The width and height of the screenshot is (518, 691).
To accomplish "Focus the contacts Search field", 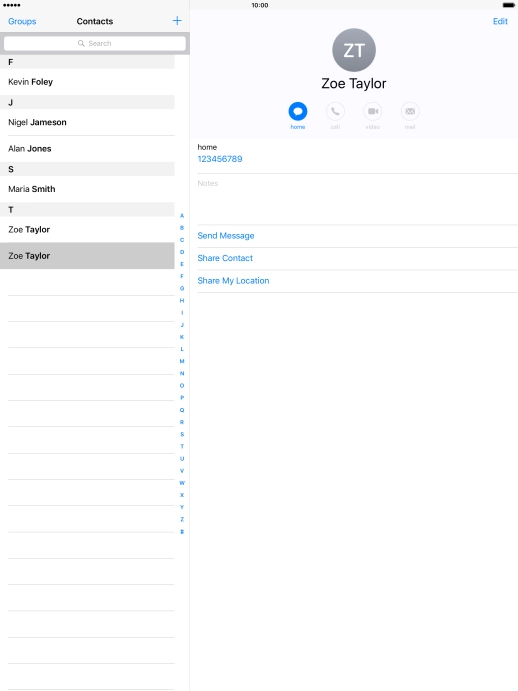I will coord(95,43).
